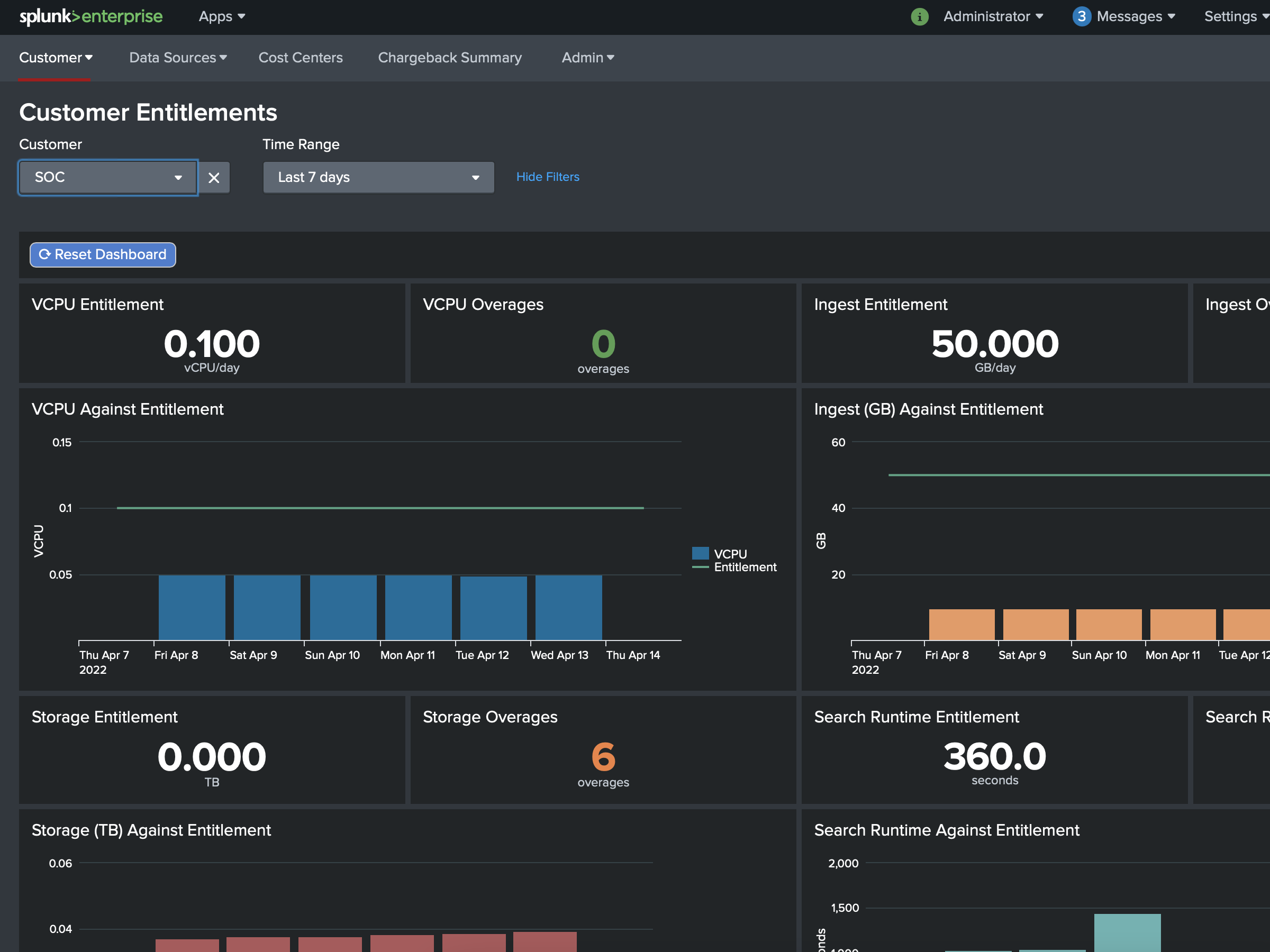The height and width of the screenshot is (952, 1270).
Task: Click the green VCPU entitlement line at 0.1
Action: (380, 508)
